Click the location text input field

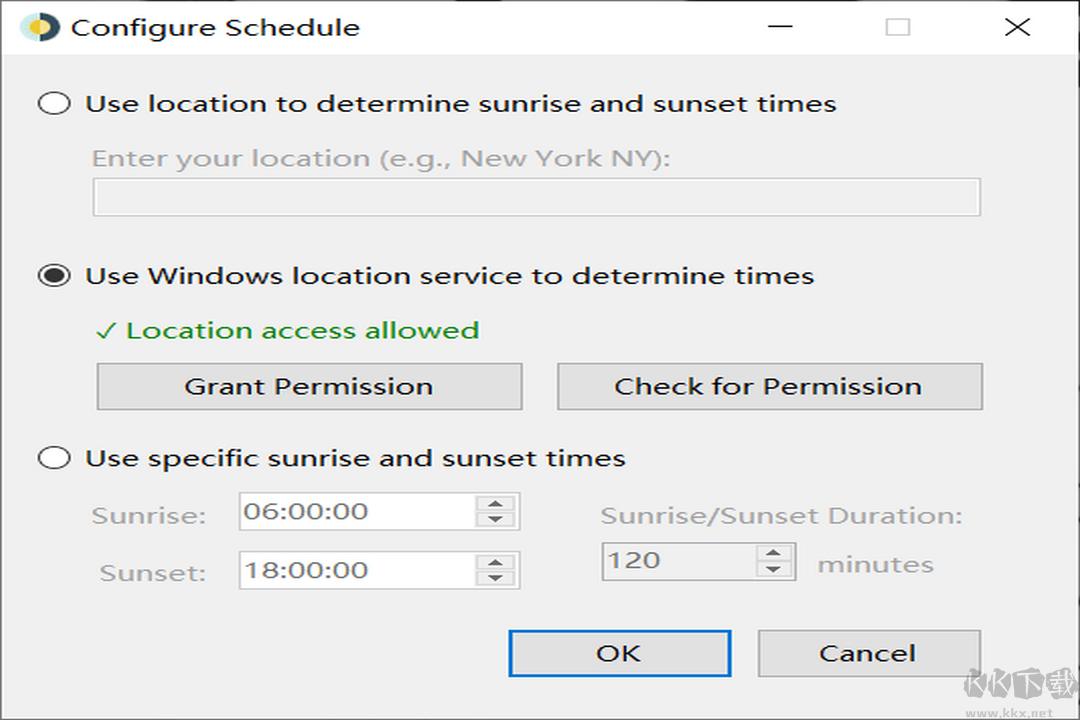[536, 198]
